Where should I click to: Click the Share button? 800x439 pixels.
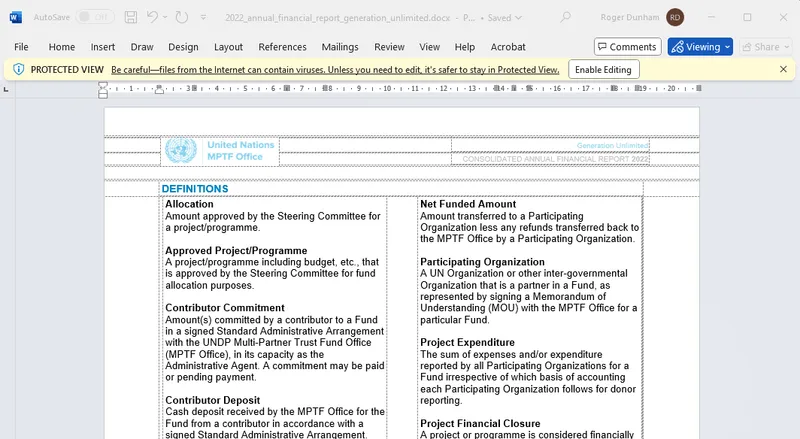766,47
